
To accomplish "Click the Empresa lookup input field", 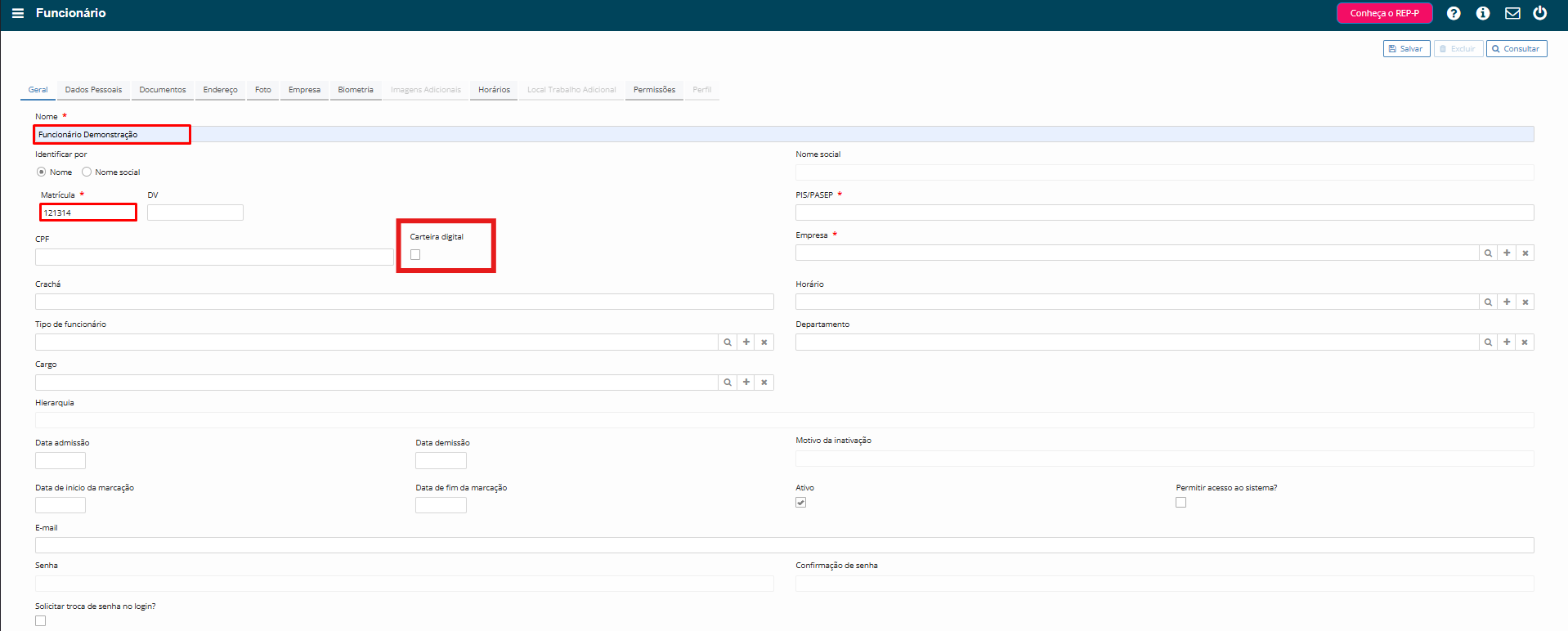I will 1137,253.
